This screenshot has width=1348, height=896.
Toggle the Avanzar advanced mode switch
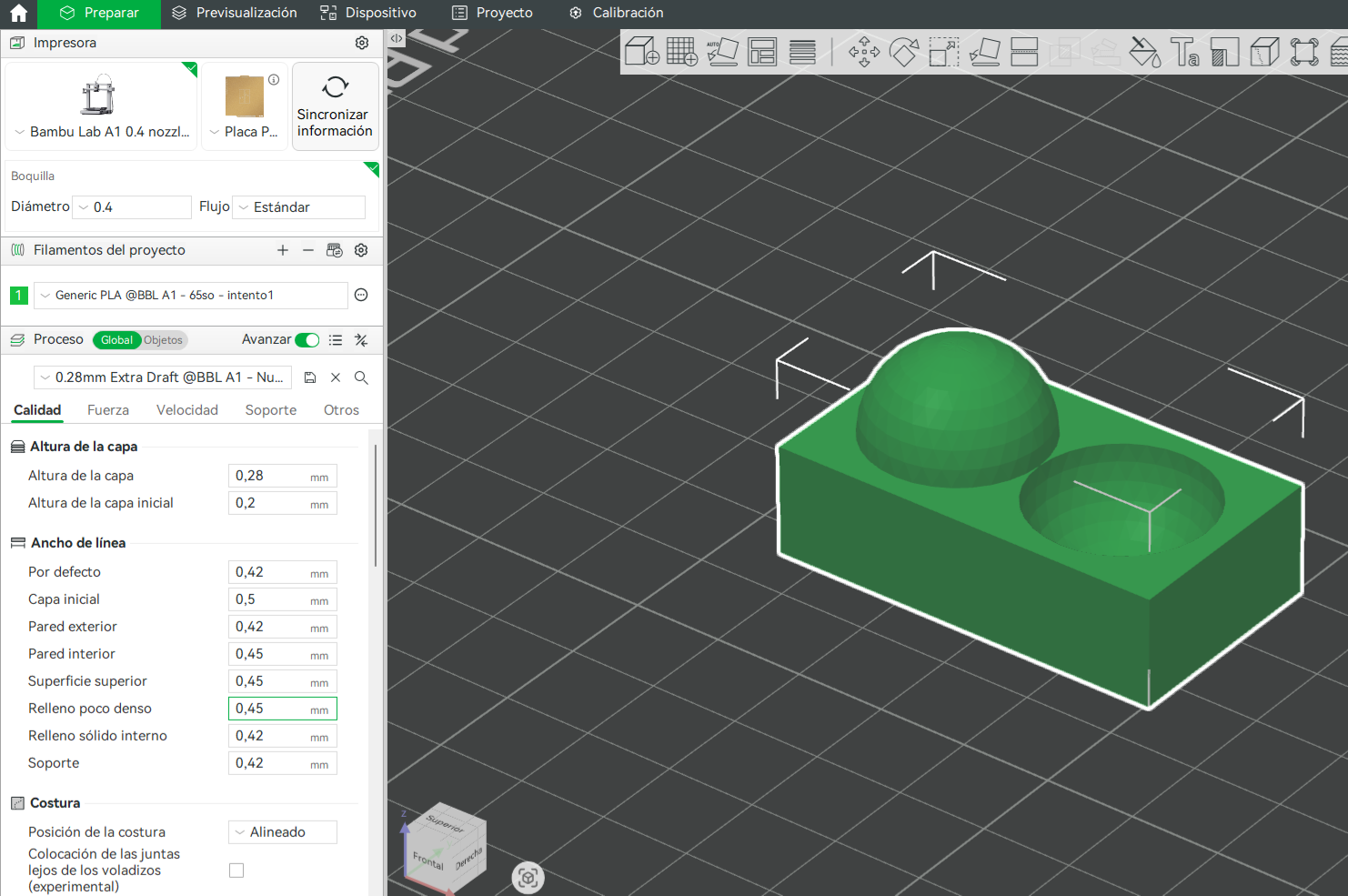[307, 340]
